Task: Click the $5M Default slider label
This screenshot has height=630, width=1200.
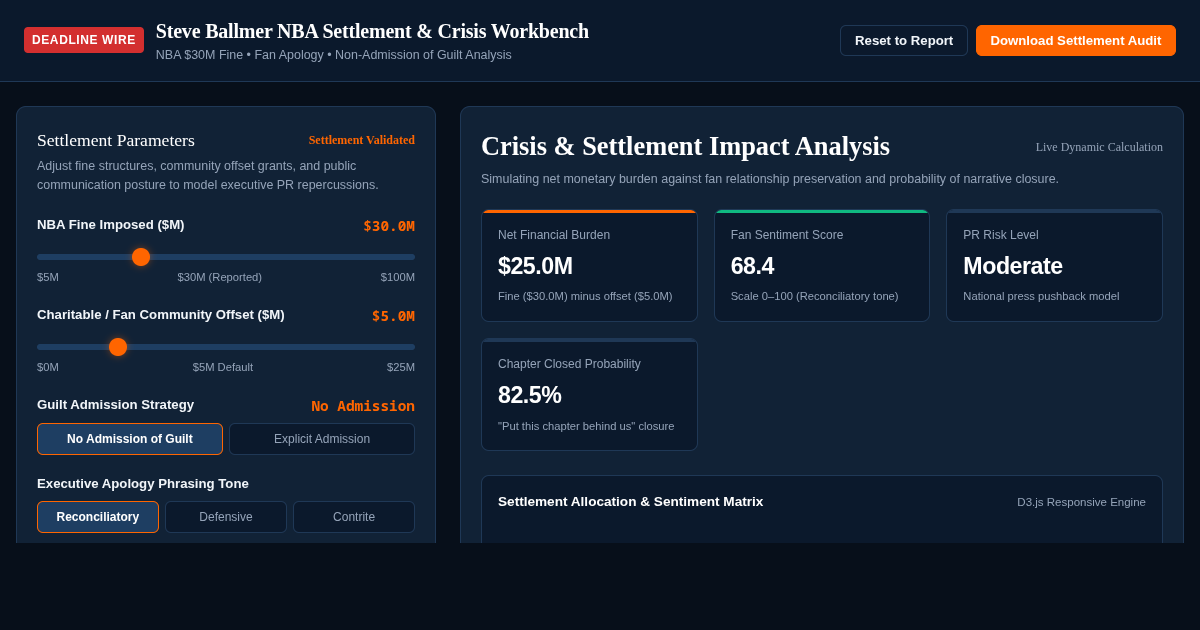Action: 223,367
